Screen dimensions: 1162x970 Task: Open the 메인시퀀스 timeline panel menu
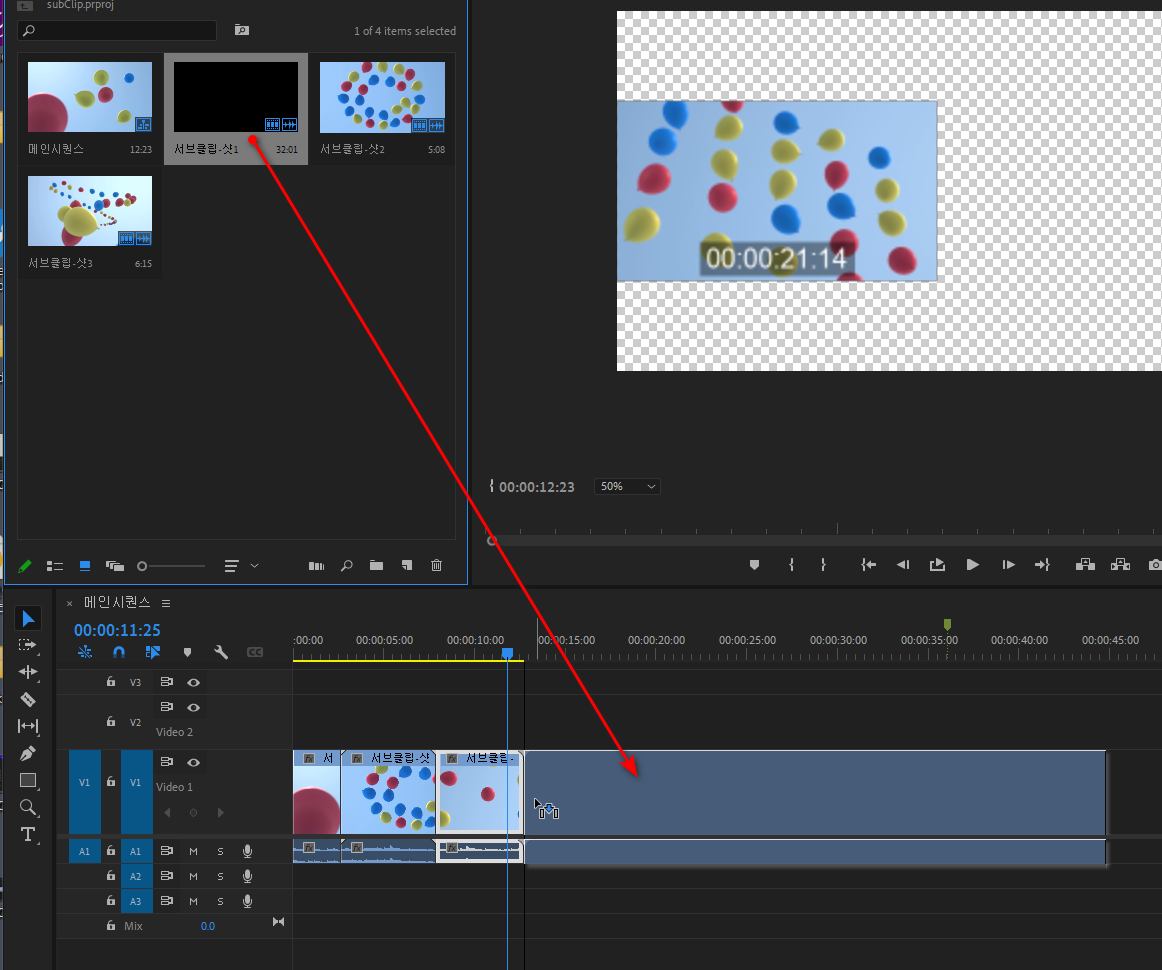point(166,603)
